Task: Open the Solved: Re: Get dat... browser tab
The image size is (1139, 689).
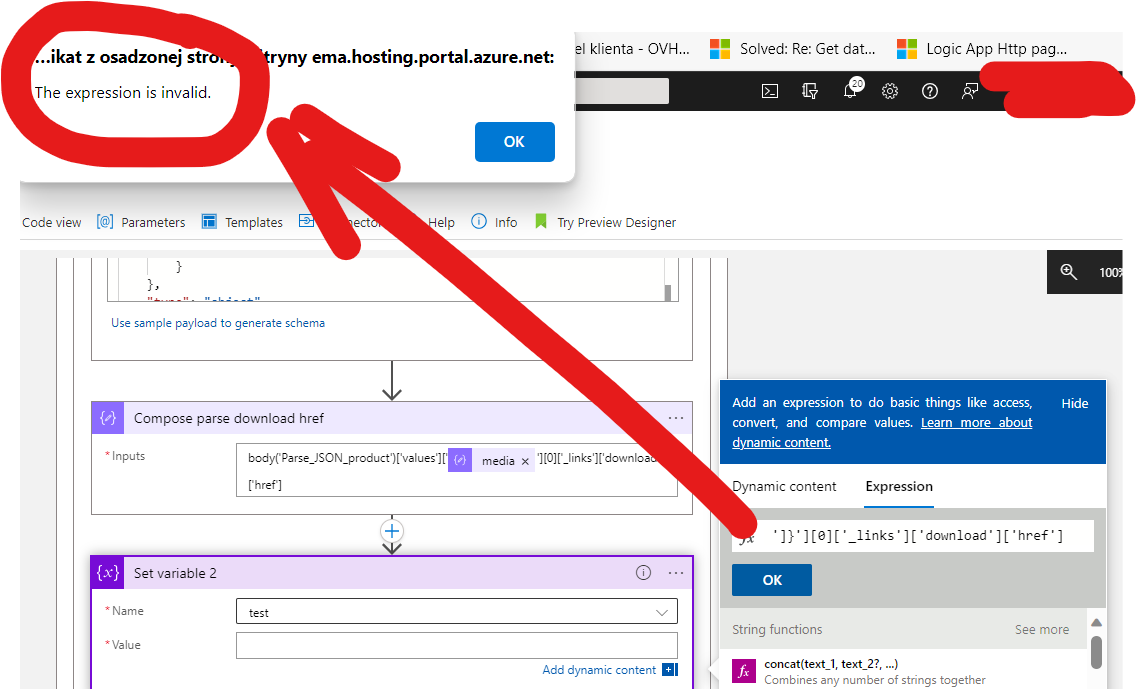Action: pos(793,49)
